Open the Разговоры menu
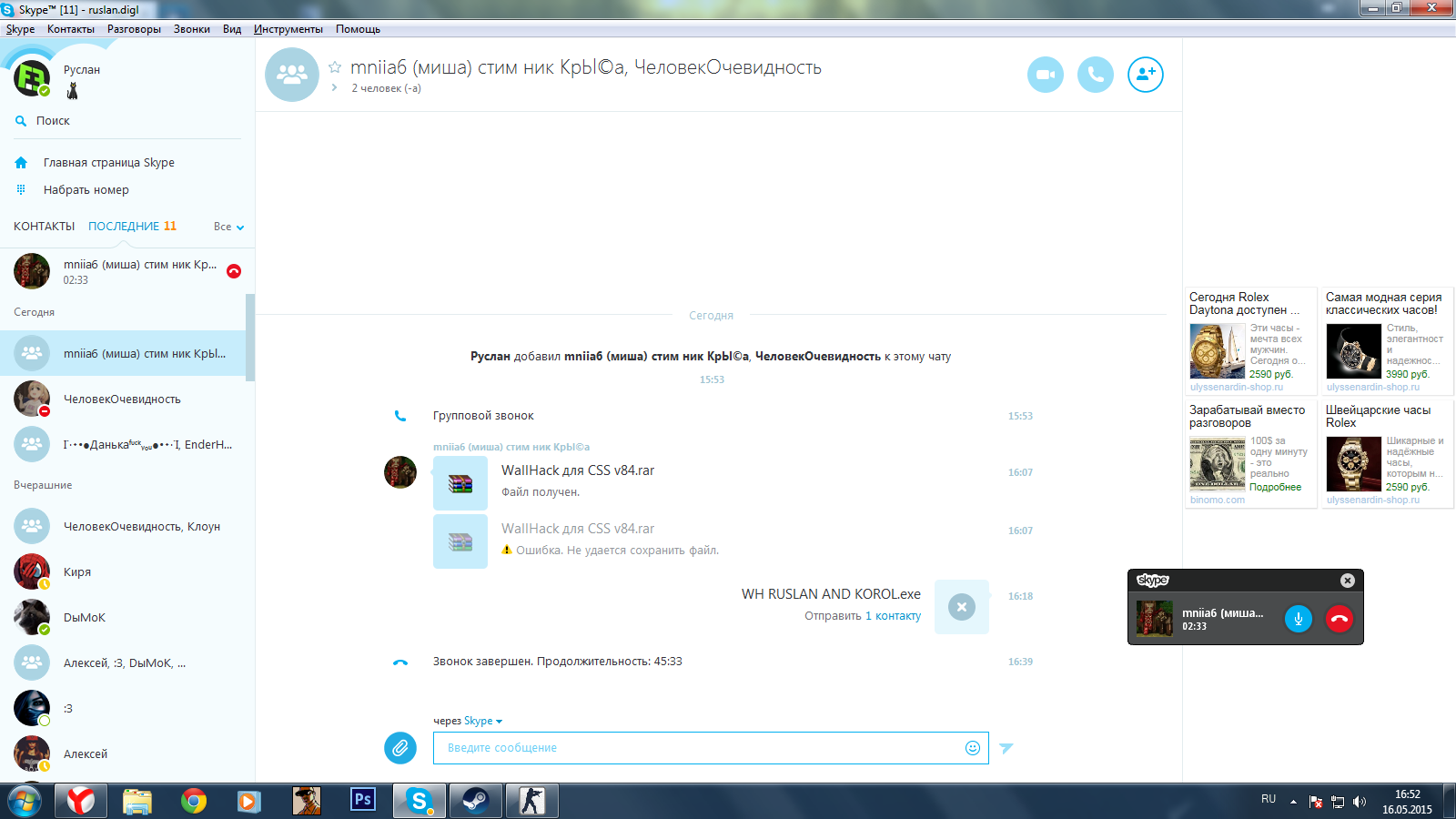This screenshot has width=1456, height=819. pyautogui.click(x=134, y=29)
